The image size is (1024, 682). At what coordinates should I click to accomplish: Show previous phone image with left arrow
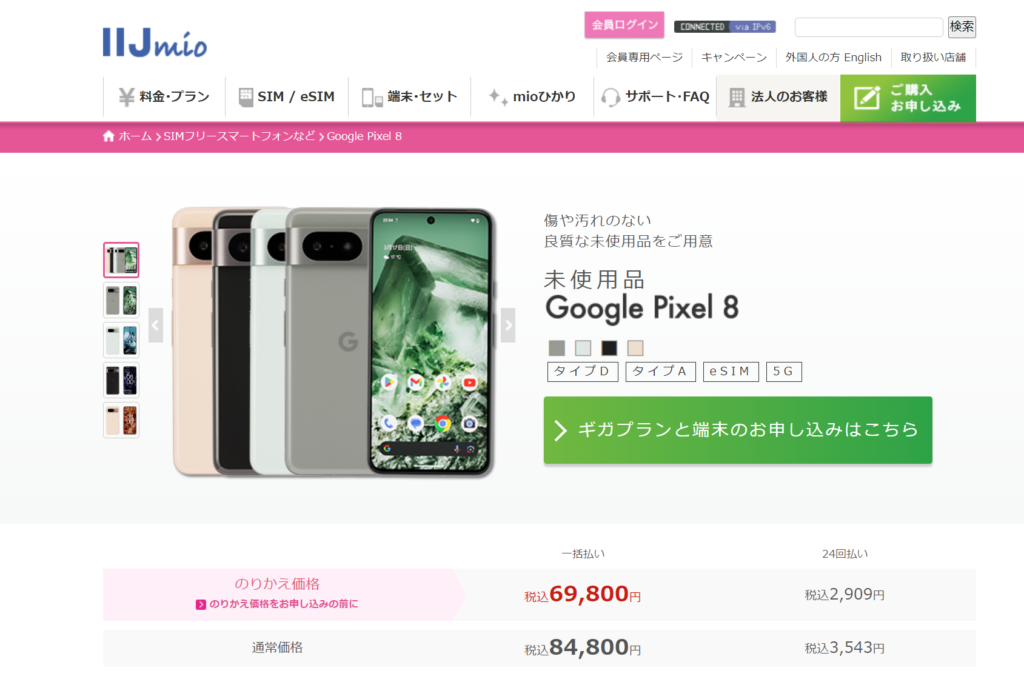(x=155, y=325)
